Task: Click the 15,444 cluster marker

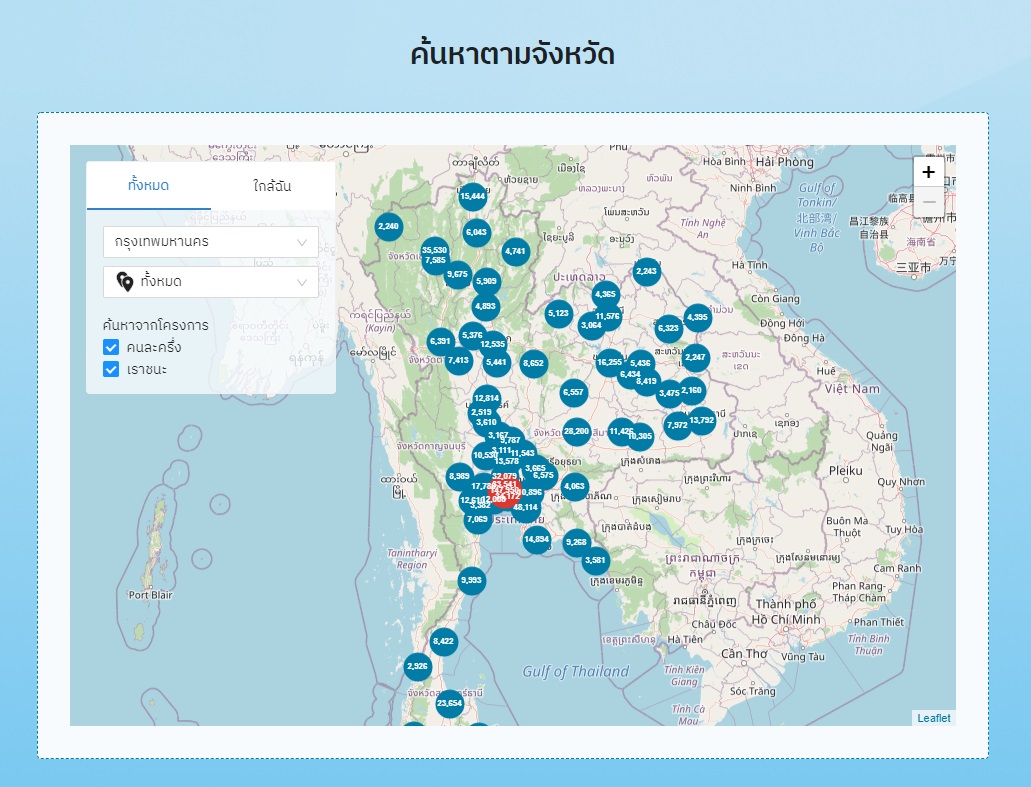Action: click(473, 196)
